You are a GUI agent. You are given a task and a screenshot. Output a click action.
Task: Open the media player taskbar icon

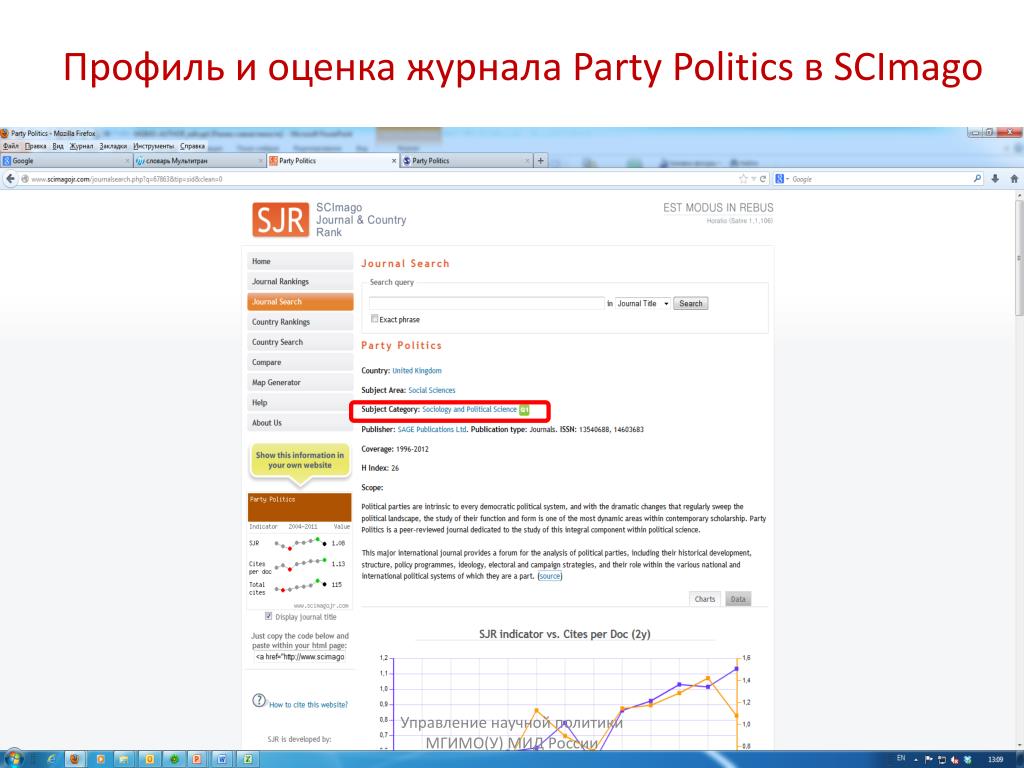click(100, 759)
